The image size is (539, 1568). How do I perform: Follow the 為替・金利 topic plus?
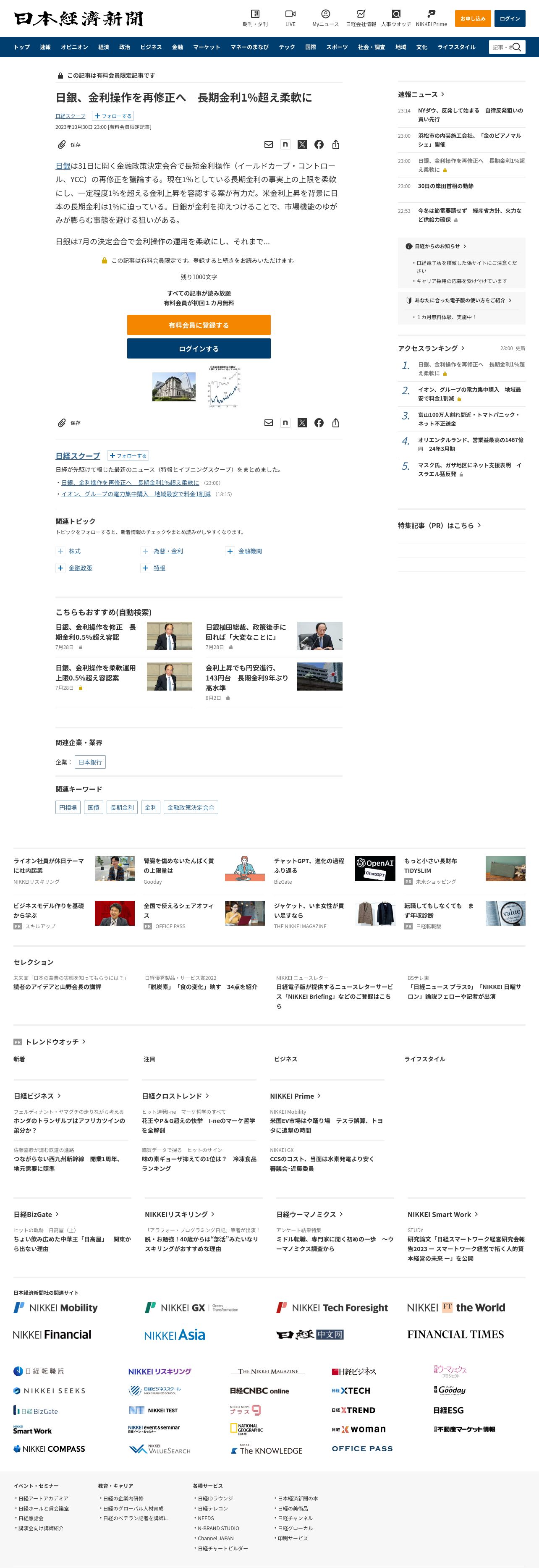tap(145, 551)
